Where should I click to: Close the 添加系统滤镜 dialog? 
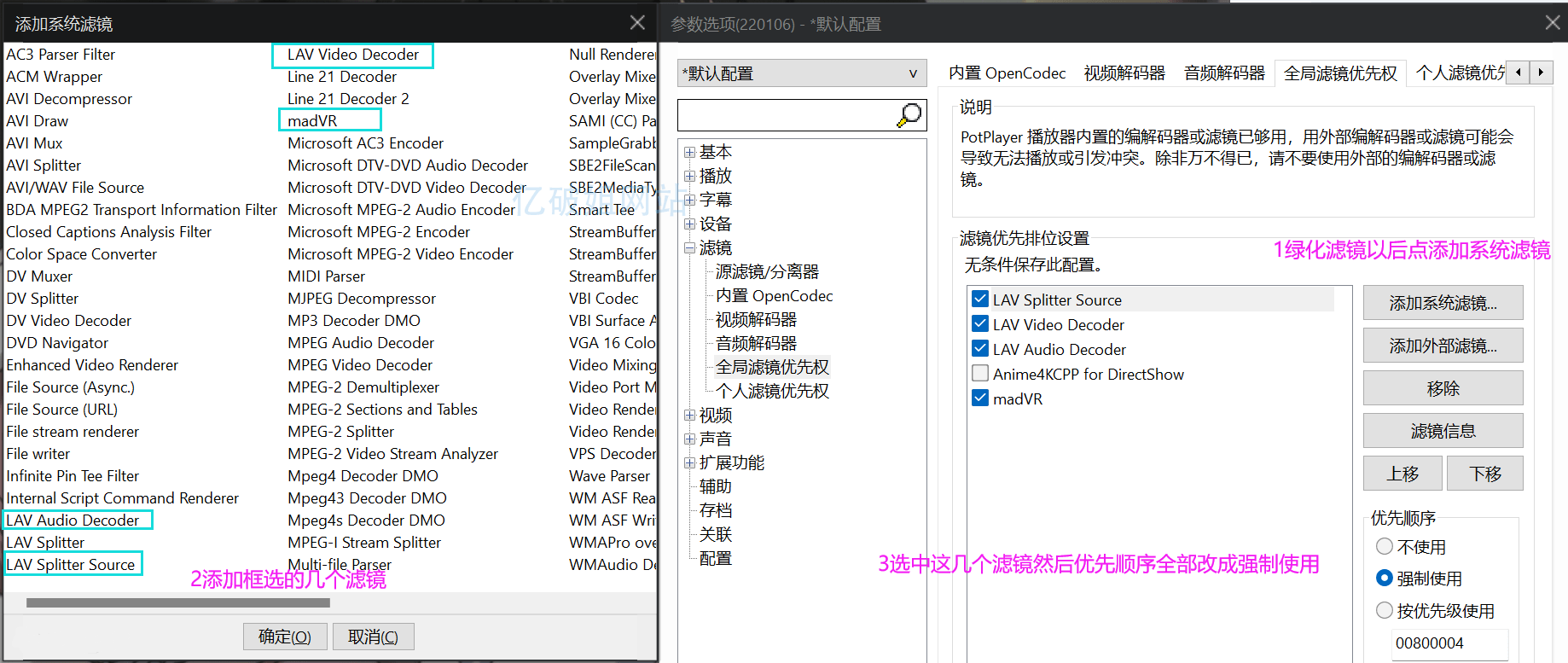pyautogui.click(x=637, y=23)
